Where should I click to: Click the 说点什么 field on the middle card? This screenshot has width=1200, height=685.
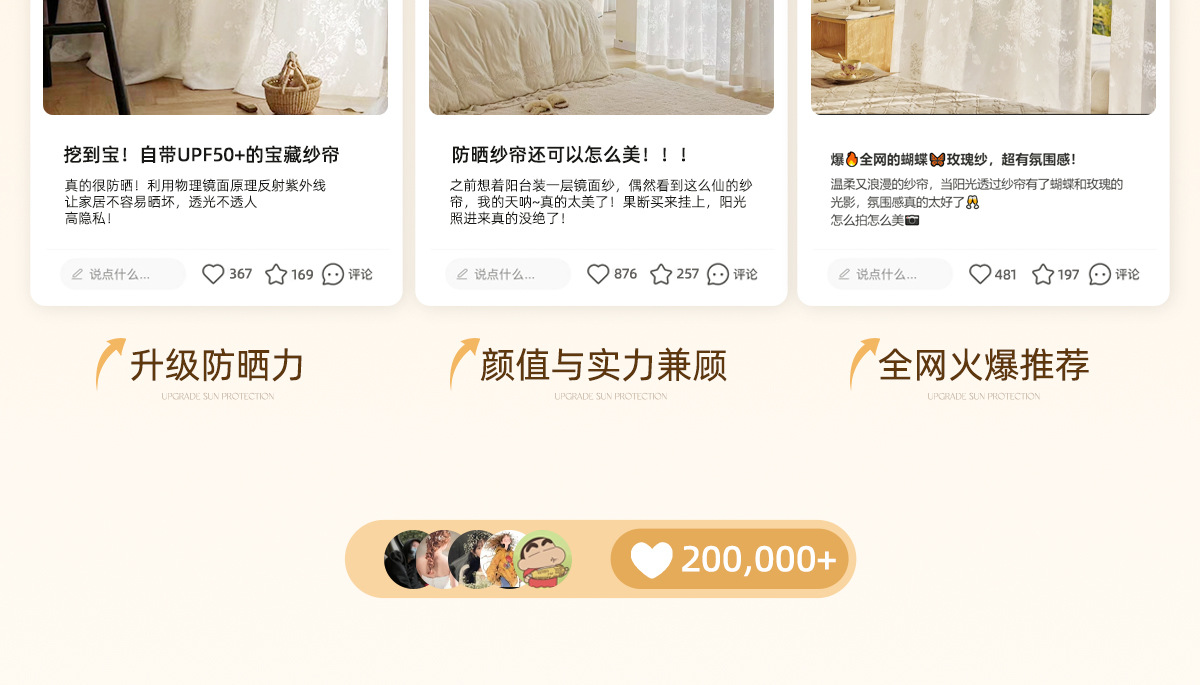coord(508,274)
